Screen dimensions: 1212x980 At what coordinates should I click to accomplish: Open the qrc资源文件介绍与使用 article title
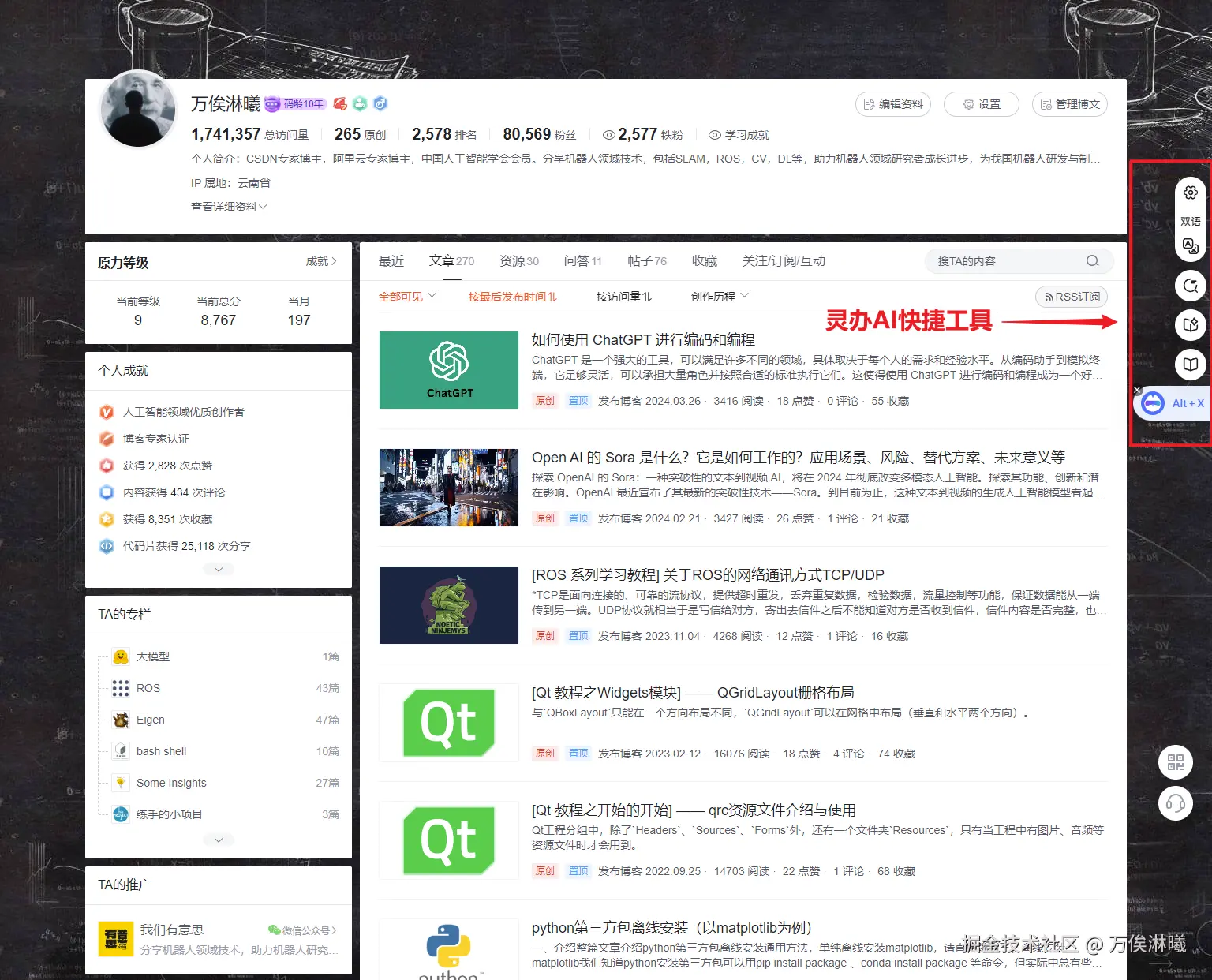pyautogui.click(x=694, y=810)
